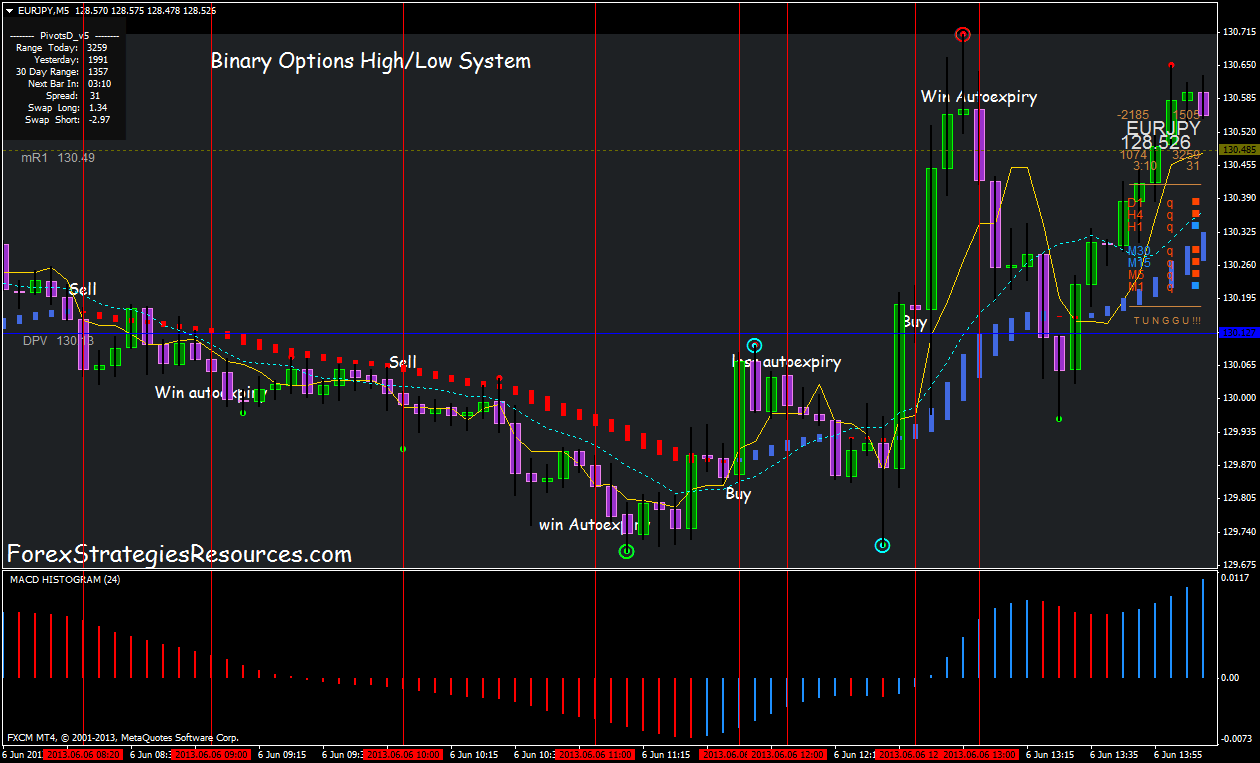Click the 130.715 price scale label
This screenshot has width=1260, height=763.
point(1239,33)
